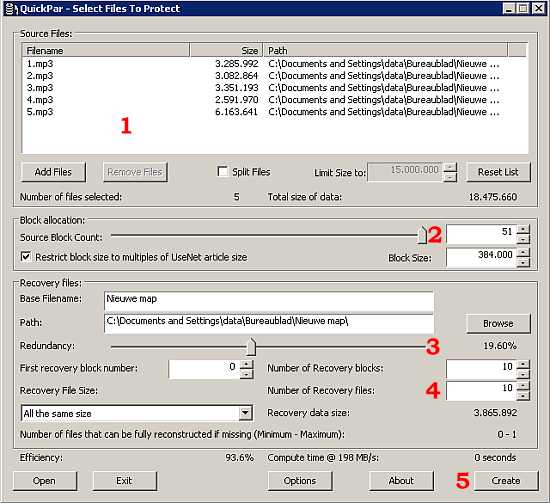Click the First recovery block number field
Viewport: 550px width, 503px height.
[x=204, y=369]
